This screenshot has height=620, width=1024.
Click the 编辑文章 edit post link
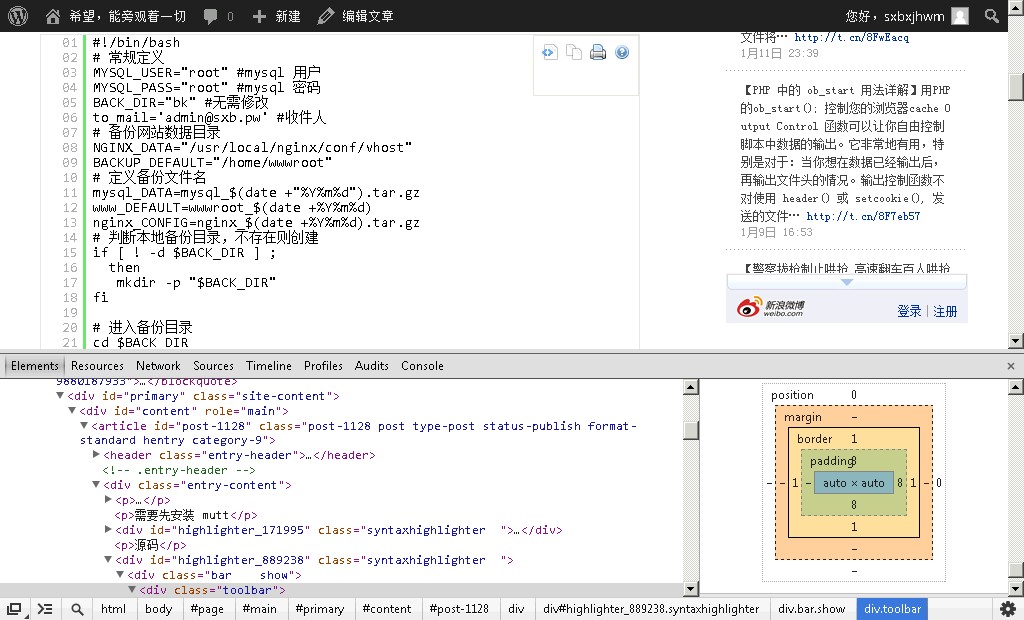coord(355,16)
